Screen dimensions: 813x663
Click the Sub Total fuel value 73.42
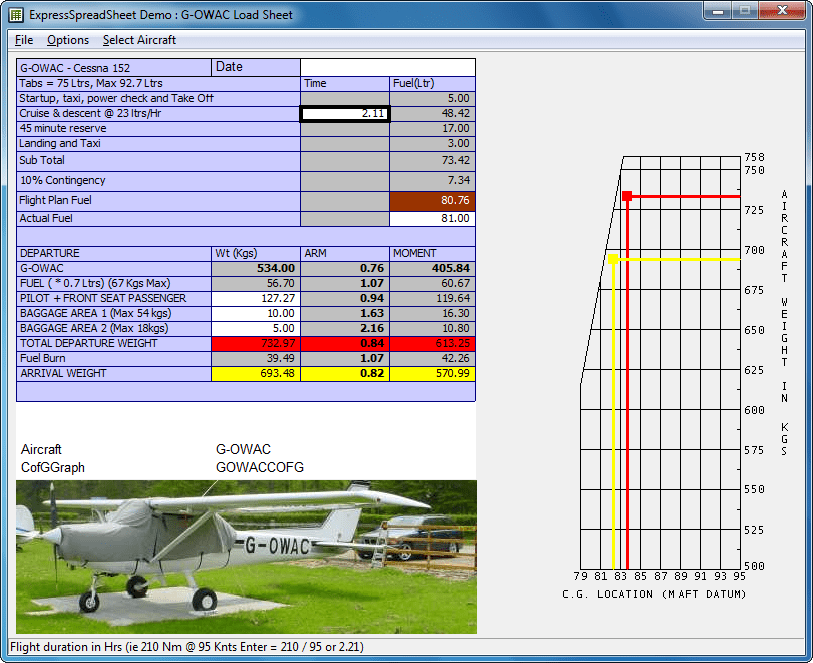[432, 161]
